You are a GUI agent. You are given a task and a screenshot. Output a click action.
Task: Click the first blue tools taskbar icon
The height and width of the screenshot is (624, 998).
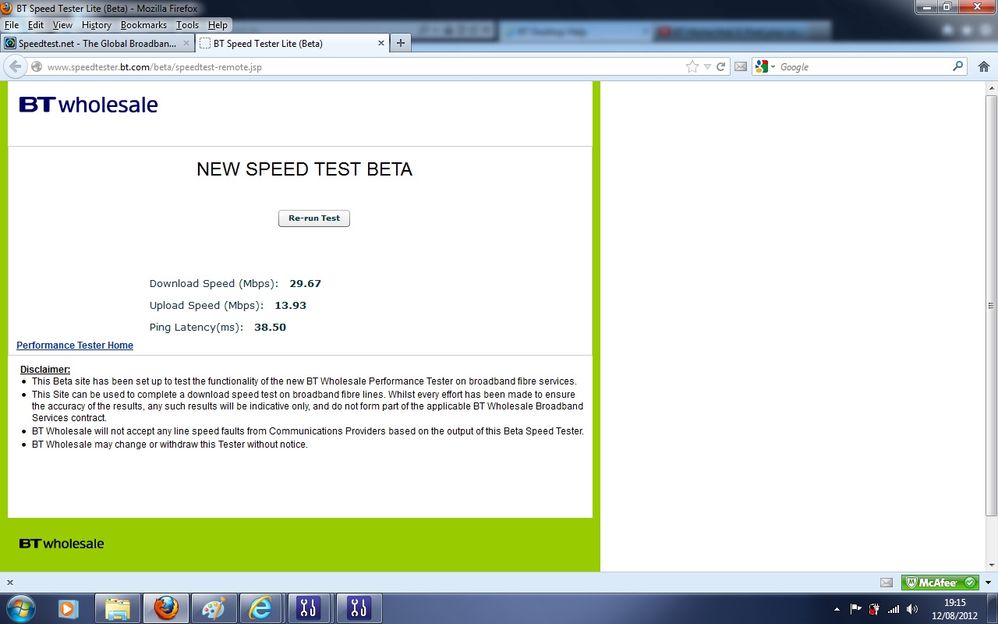click(x=309, y=609)
